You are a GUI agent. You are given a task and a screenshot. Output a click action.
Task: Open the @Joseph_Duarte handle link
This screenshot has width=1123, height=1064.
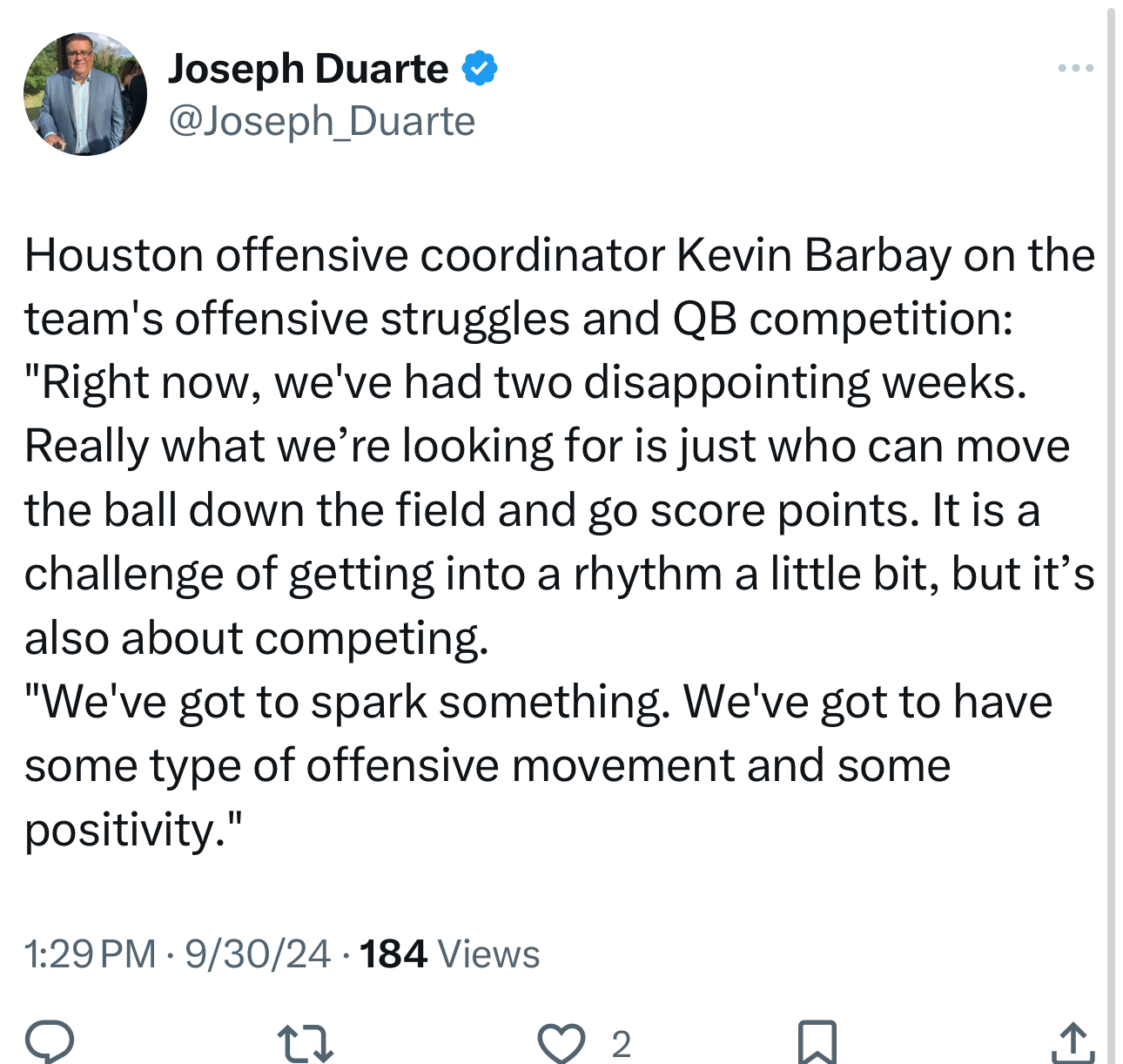321,121
